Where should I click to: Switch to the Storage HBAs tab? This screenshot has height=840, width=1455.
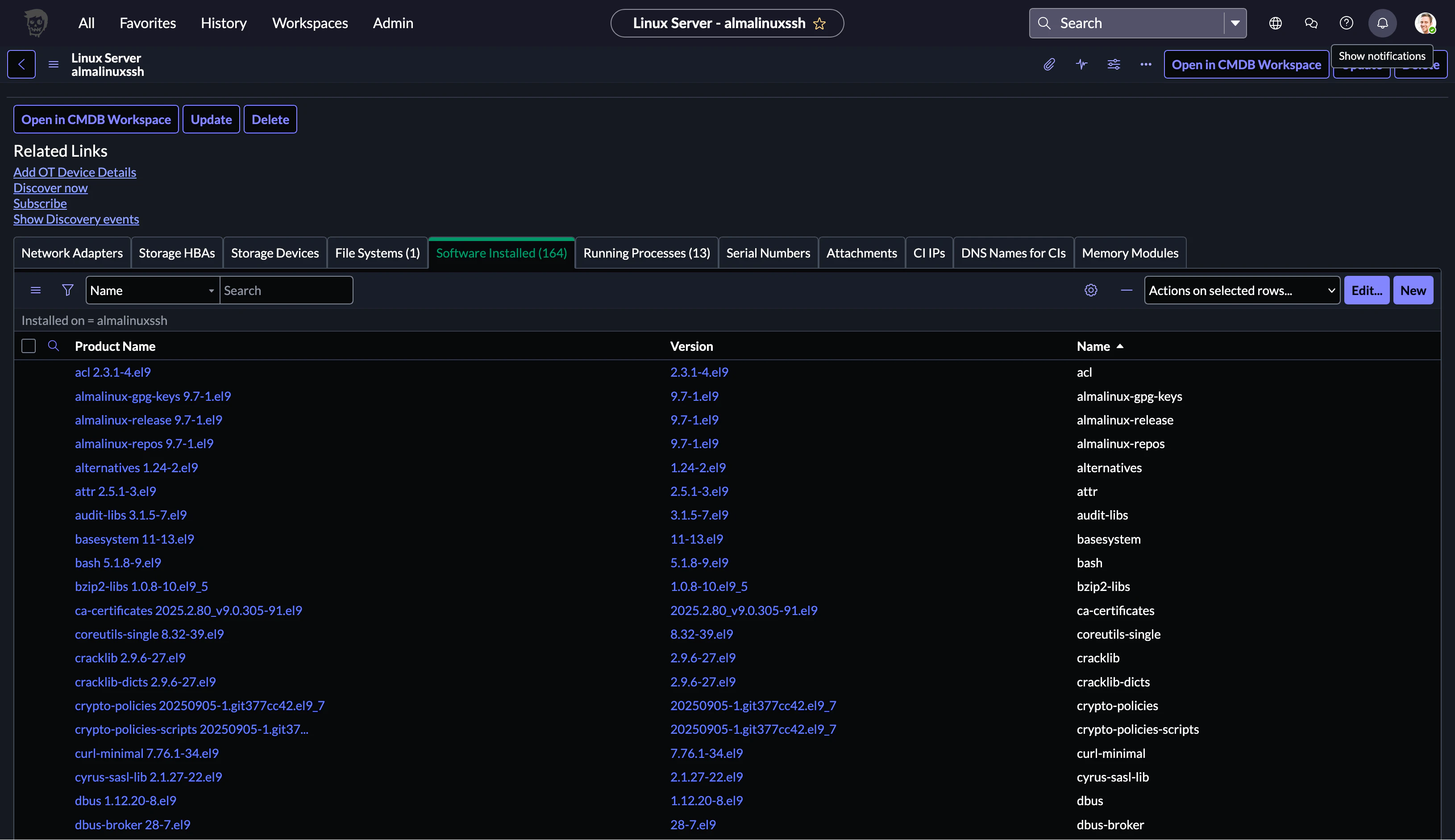(x=177, y=253)
